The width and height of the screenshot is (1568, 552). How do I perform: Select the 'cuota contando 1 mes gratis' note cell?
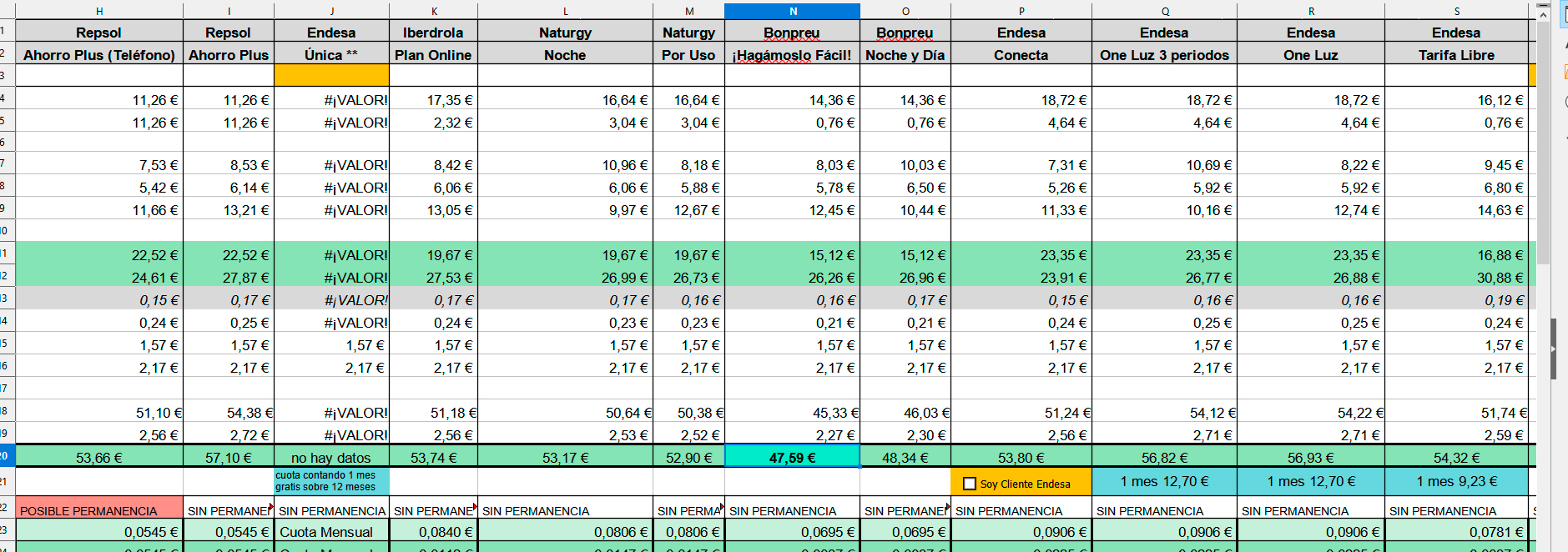332,481
